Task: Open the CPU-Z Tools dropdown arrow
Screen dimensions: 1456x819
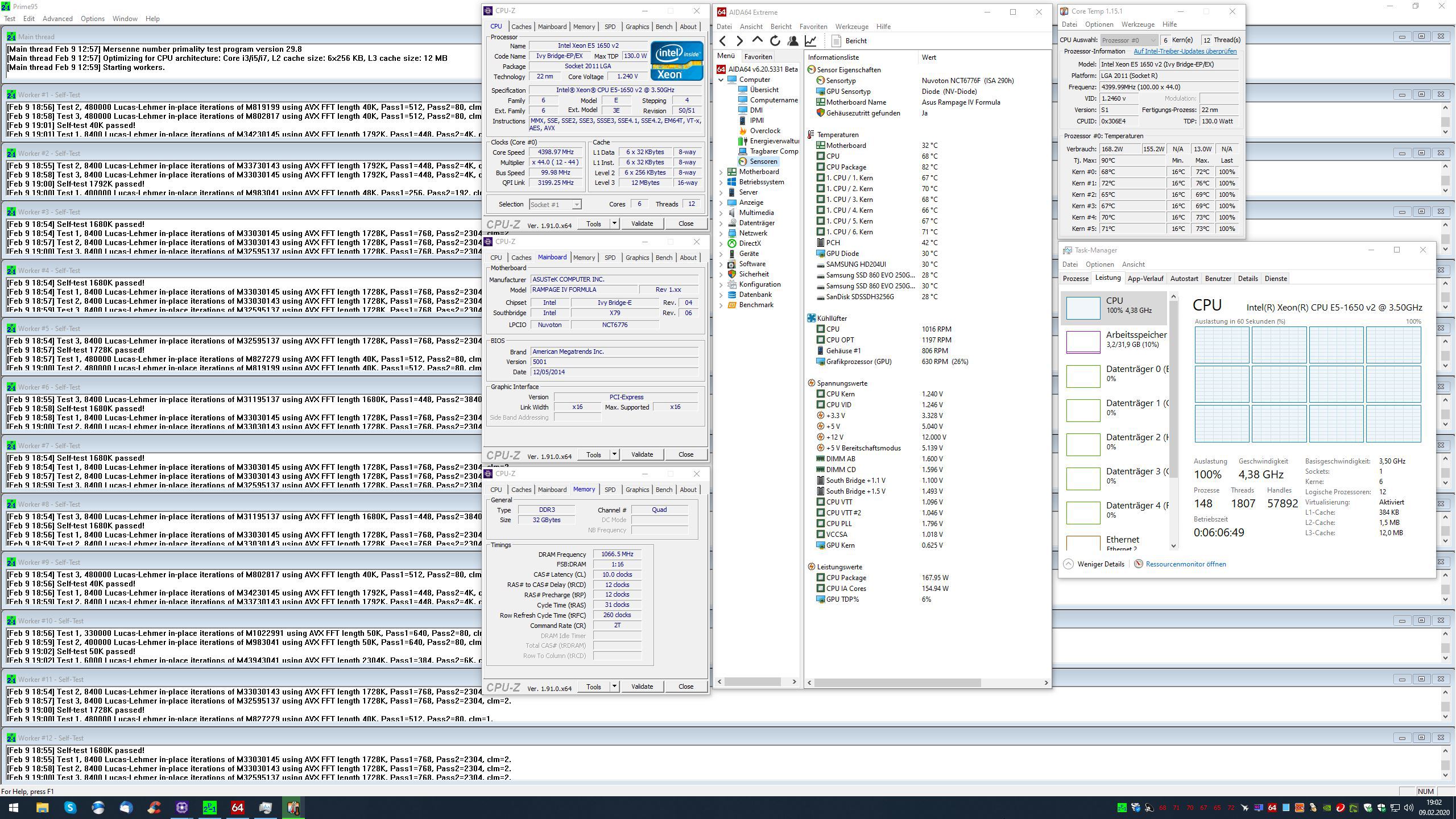Action: coord(614,224)
